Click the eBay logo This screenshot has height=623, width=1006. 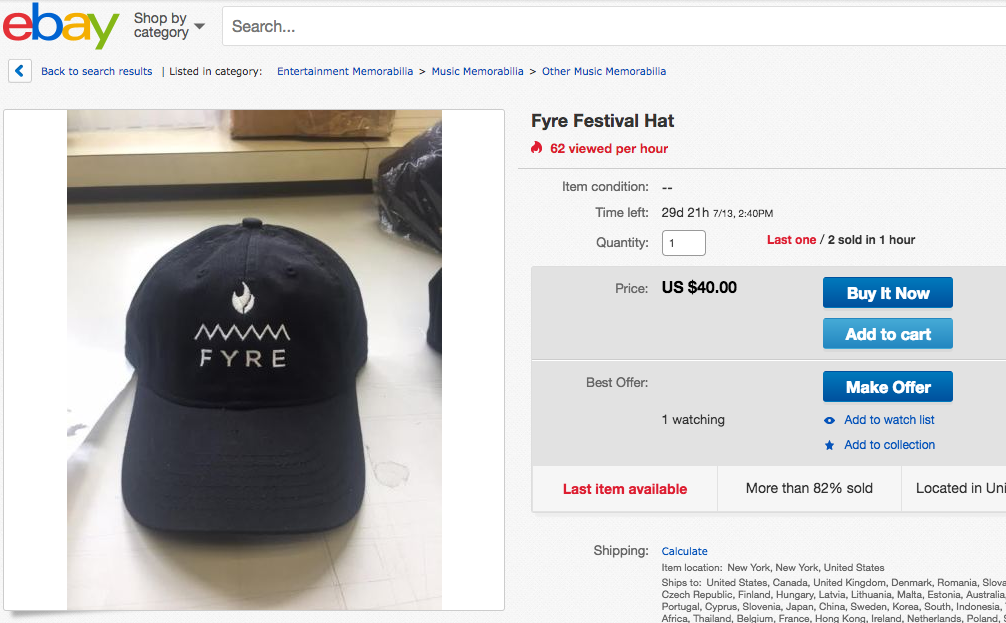click(61, 26)
